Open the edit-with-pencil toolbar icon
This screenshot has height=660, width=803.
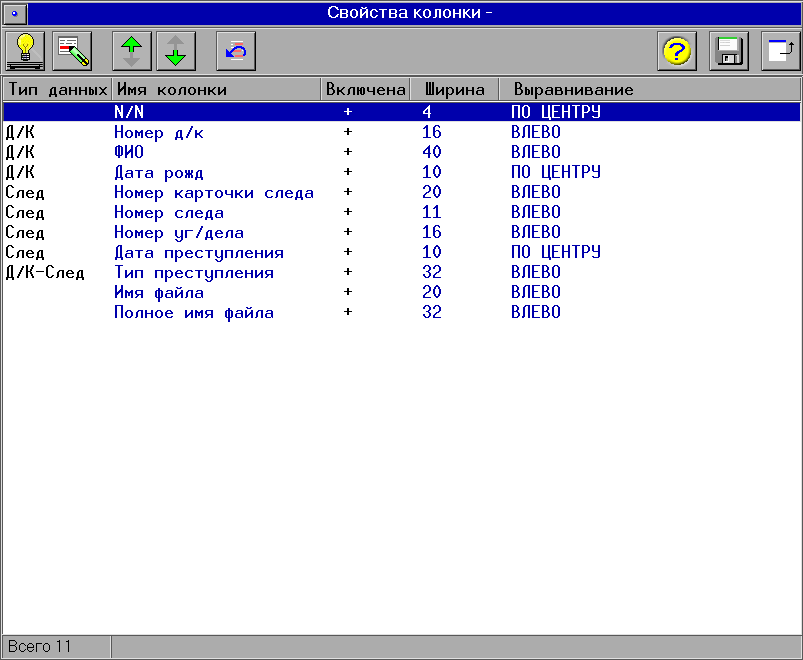point(73,51)
